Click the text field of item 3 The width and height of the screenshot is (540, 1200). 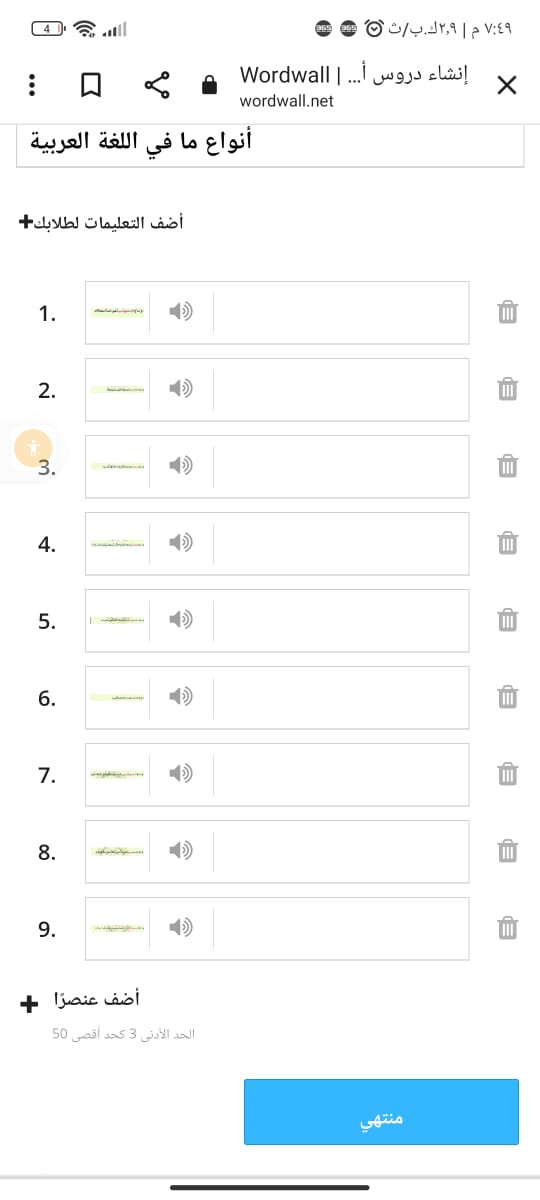coord(341,466)
